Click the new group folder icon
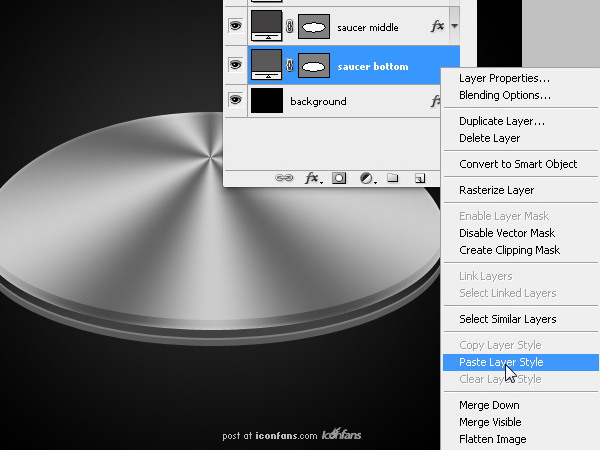Screen dimensions: 600x450 (393, 178)
